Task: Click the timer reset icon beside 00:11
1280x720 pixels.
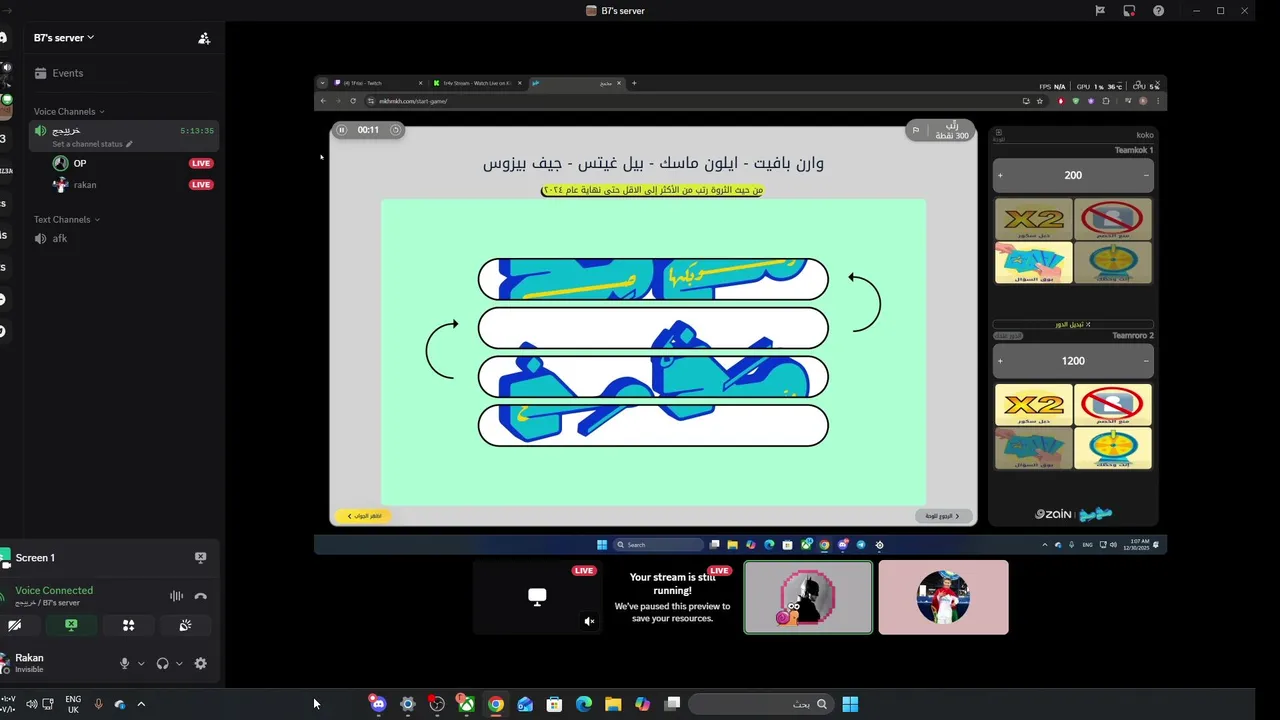Action: (x=396, y=130)
